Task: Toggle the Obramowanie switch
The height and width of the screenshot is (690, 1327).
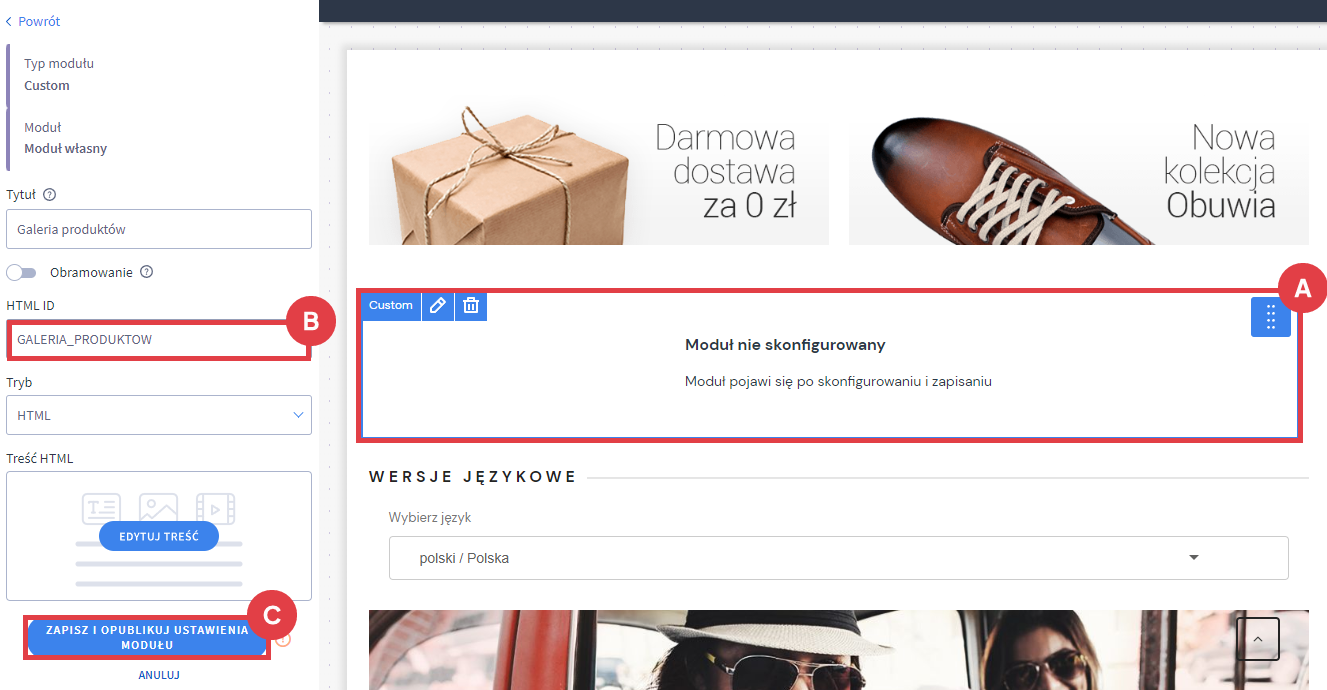Action: pyautogui.click(x=21, y=272)
